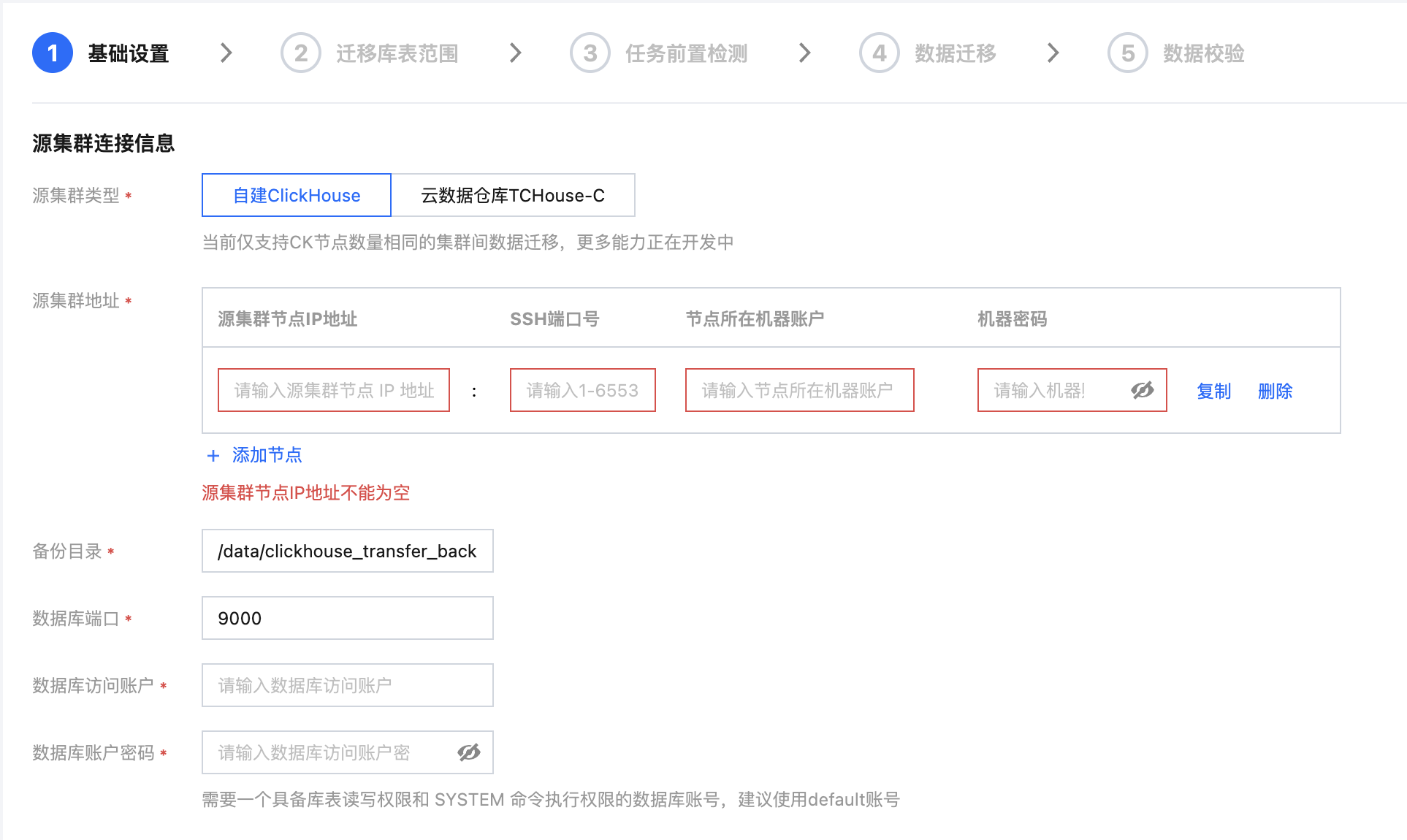Click chevron arrow after 迁移库表范围 step

click(x=516, y=53)
